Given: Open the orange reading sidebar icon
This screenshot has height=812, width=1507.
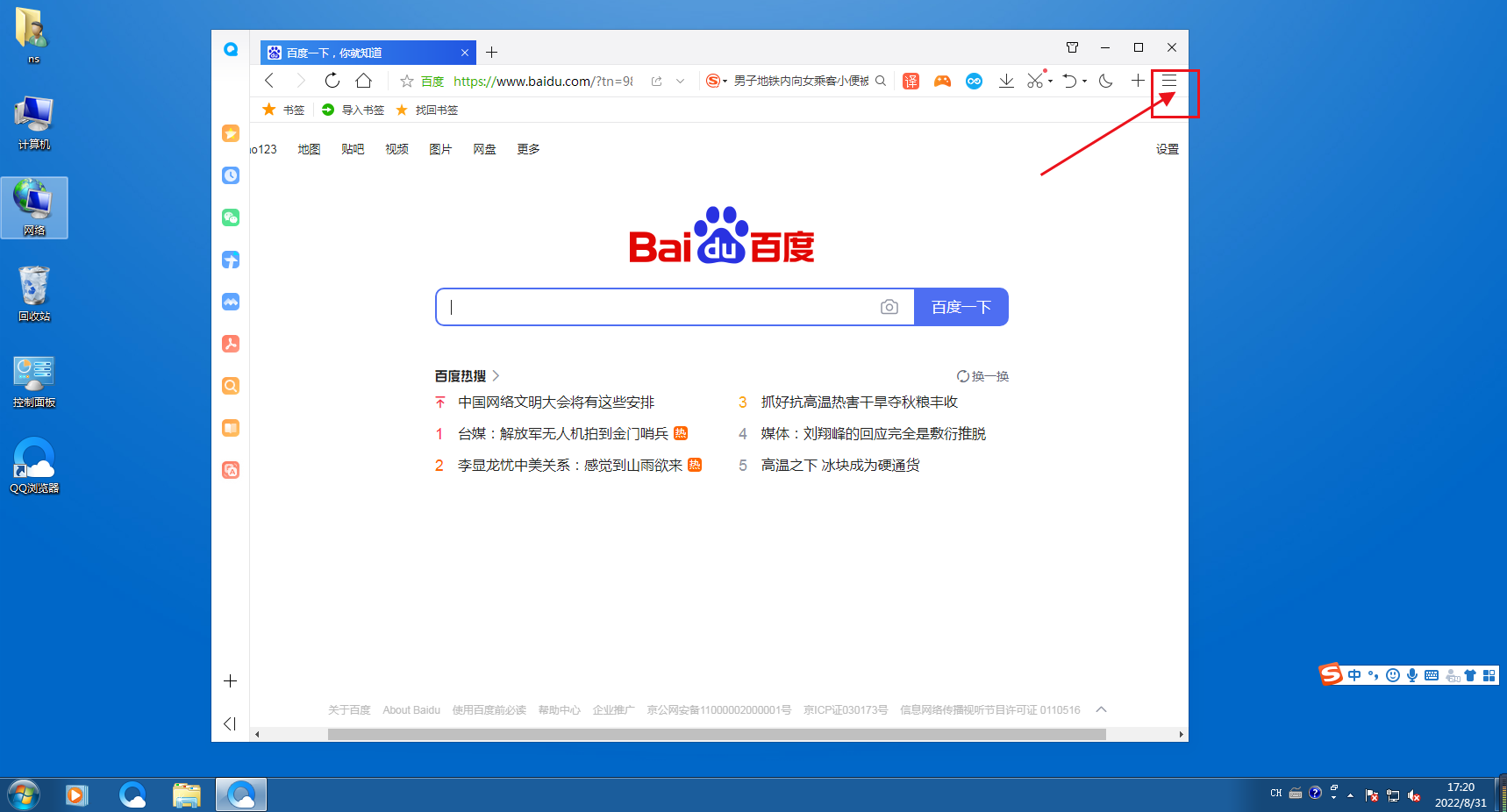Looking at the screenshot, I should click(231, 428).
